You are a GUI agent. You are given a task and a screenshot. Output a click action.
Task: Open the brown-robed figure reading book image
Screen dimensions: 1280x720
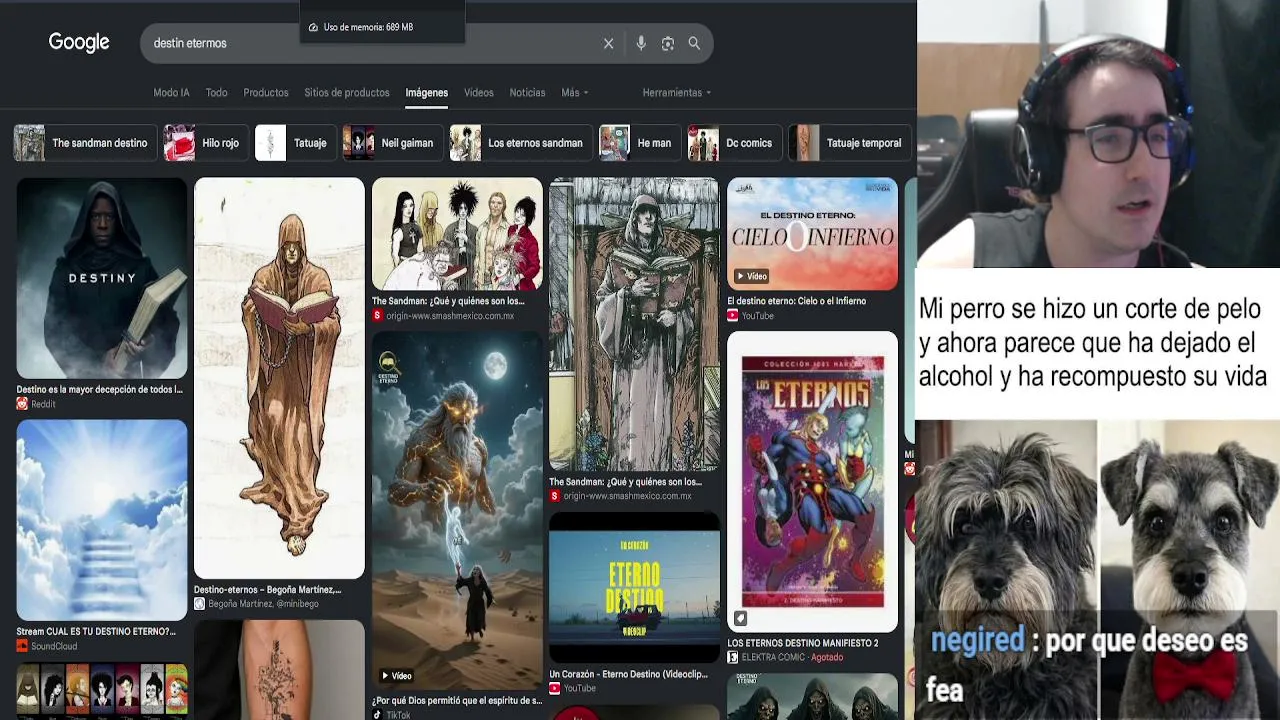[x=279, y=378]
